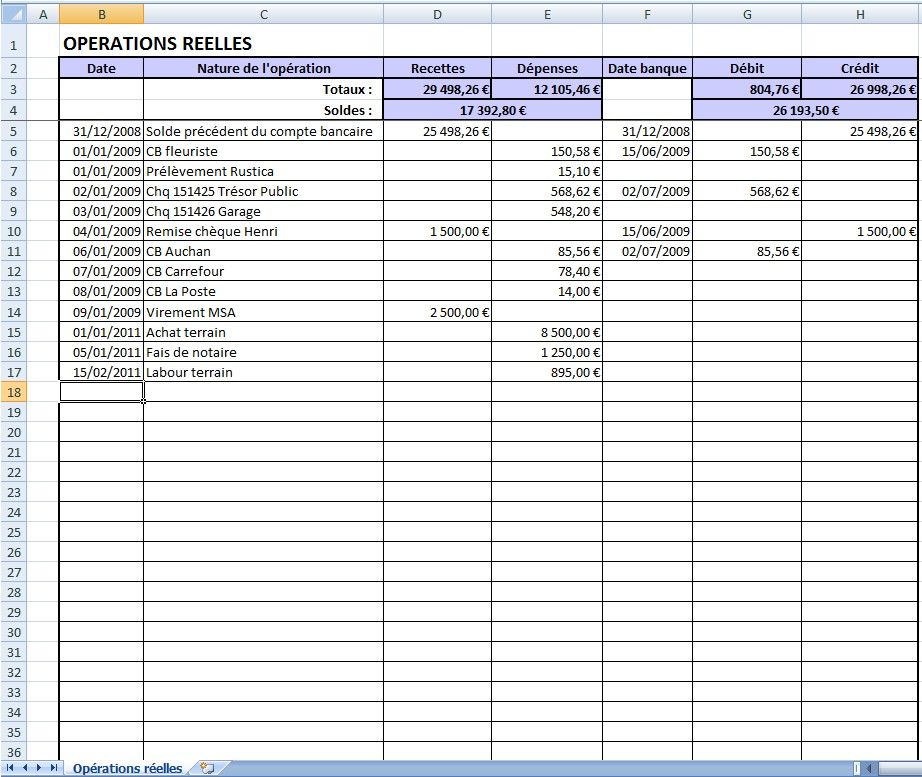The width and height of the screenshot is (922, 777).
Task: Click the Prélèvement Rustica cell
Action: click(263, 171)
